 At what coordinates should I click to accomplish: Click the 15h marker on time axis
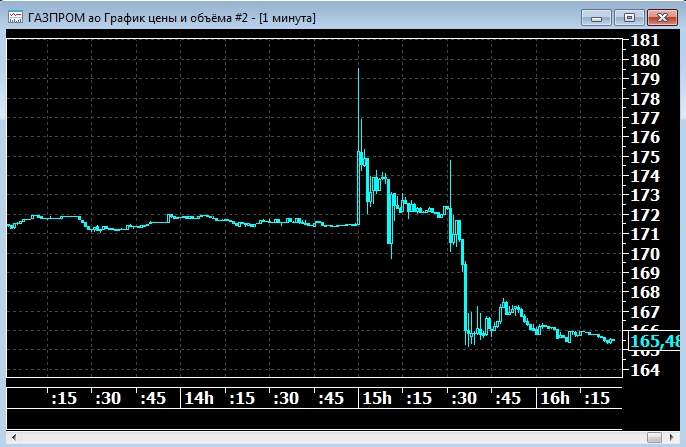click(x=376, y=398)
